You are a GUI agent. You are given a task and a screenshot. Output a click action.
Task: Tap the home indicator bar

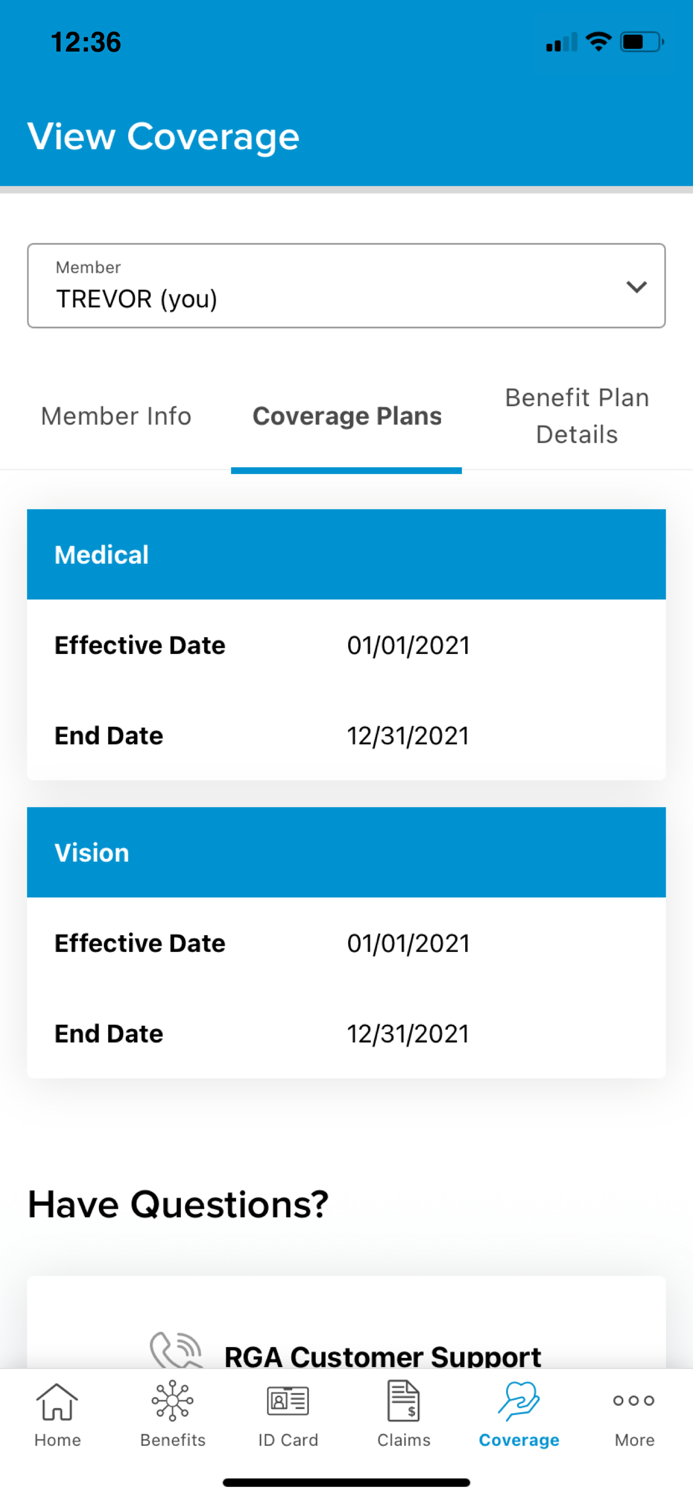pyautogui.click(x=346, y=1482)
